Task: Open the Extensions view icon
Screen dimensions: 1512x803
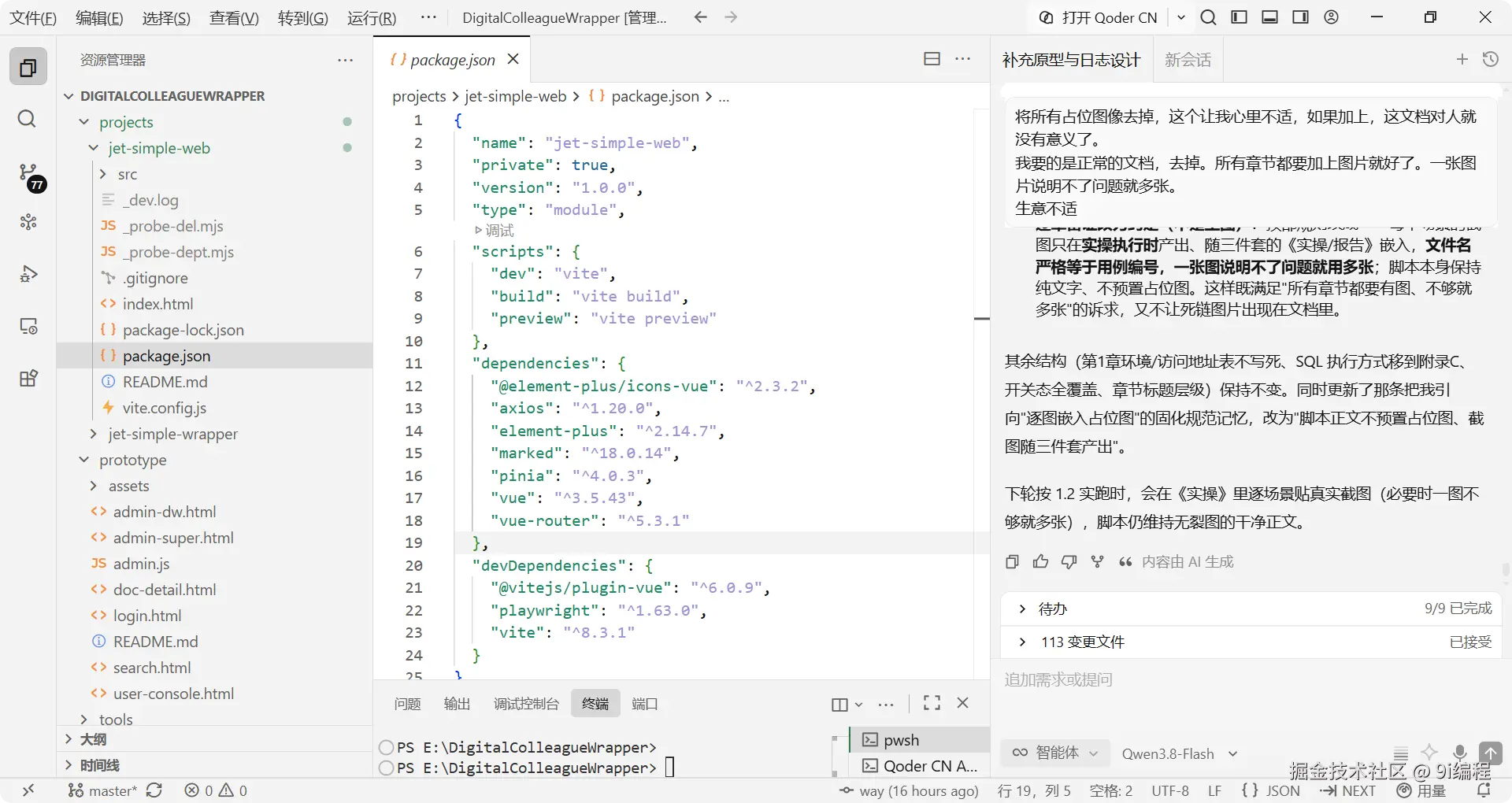Action: pos(28,379)
